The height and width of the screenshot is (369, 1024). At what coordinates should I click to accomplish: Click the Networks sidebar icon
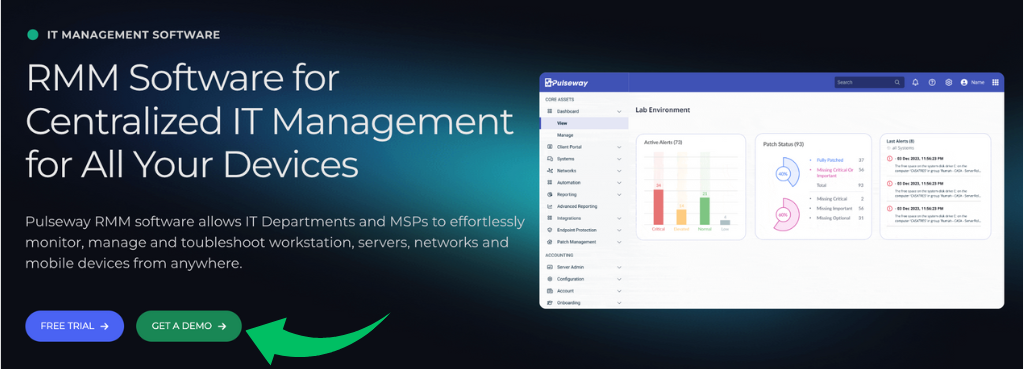pyautogui.click(x=550, y=170)
